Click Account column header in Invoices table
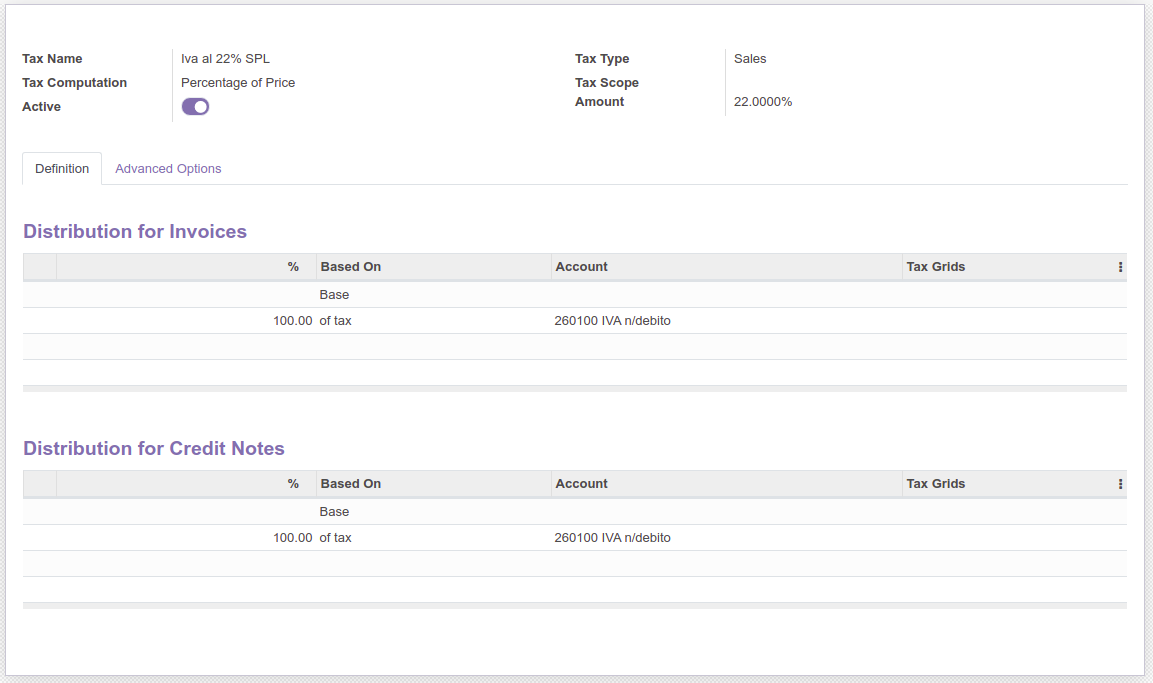The width and height of the screenshot is (1153, 683). [x=727, y=267]
